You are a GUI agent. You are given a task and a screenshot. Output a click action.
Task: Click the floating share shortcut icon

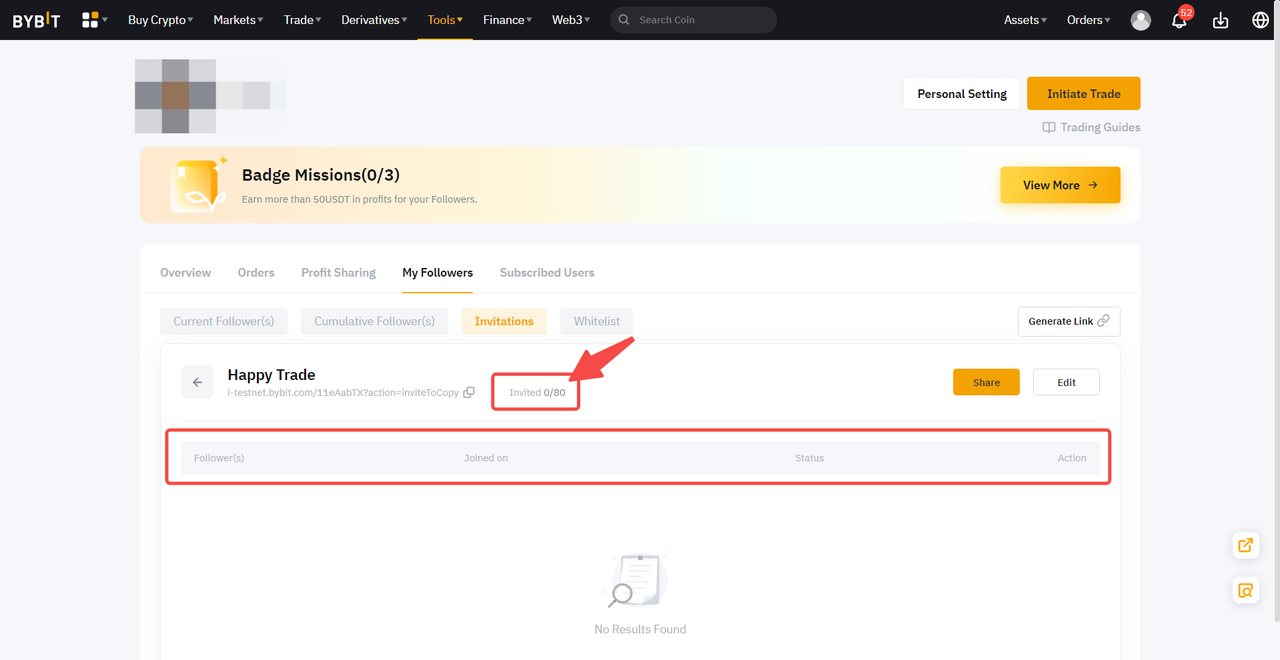click(1245, 545)
